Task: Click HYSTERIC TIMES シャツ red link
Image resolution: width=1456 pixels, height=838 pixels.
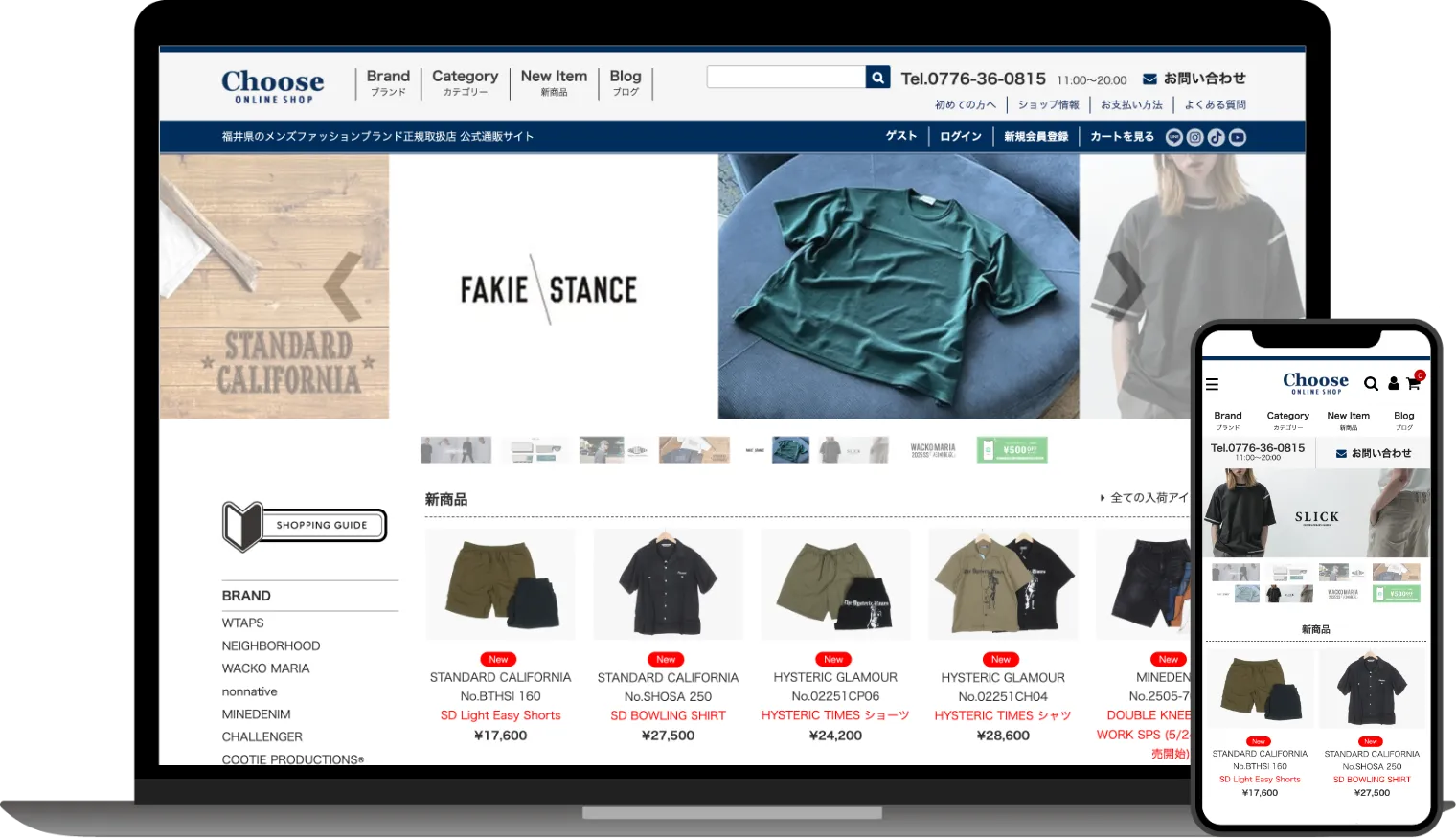Action: (1003, 715)
